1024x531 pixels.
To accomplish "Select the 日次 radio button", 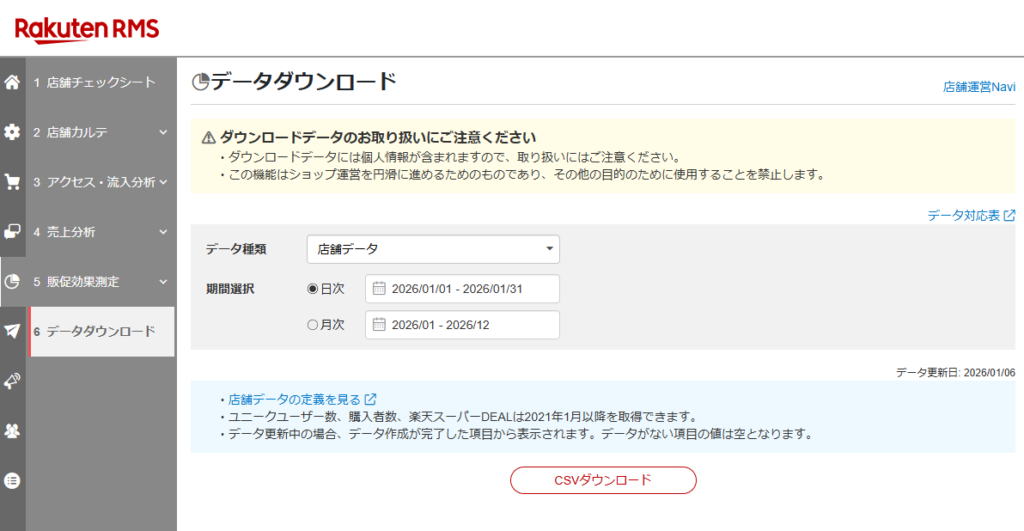I will tap(312, 289).
